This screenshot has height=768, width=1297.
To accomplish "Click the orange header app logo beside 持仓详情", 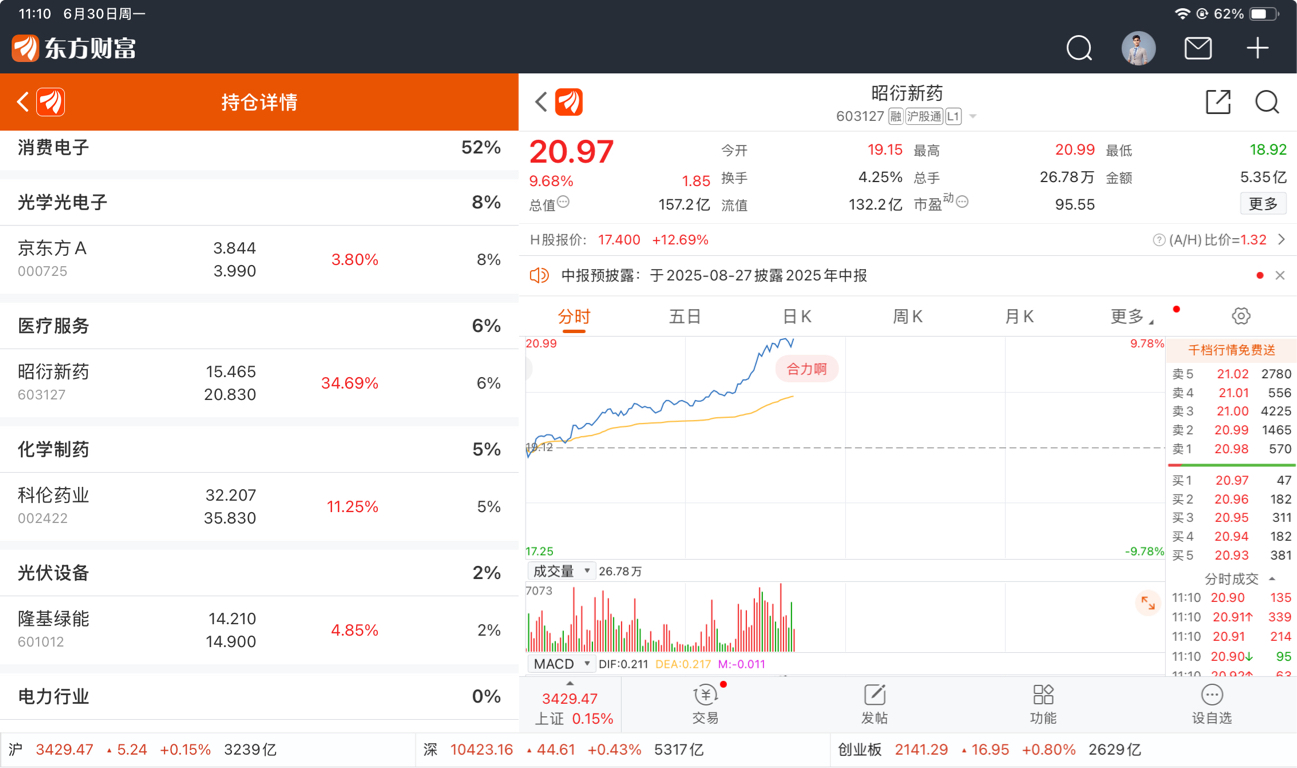I will 51,102.
